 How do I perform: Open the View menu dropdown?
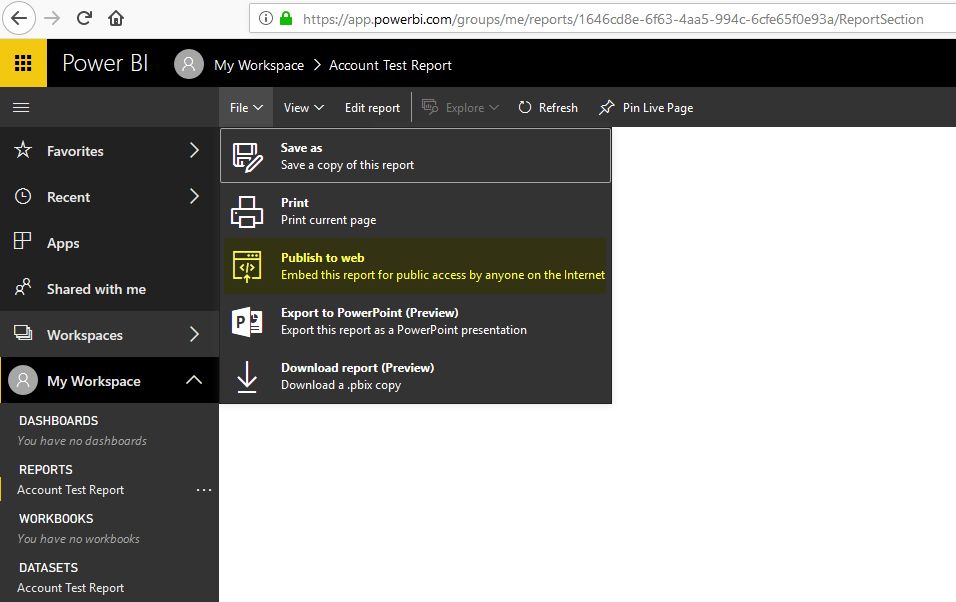304,107
